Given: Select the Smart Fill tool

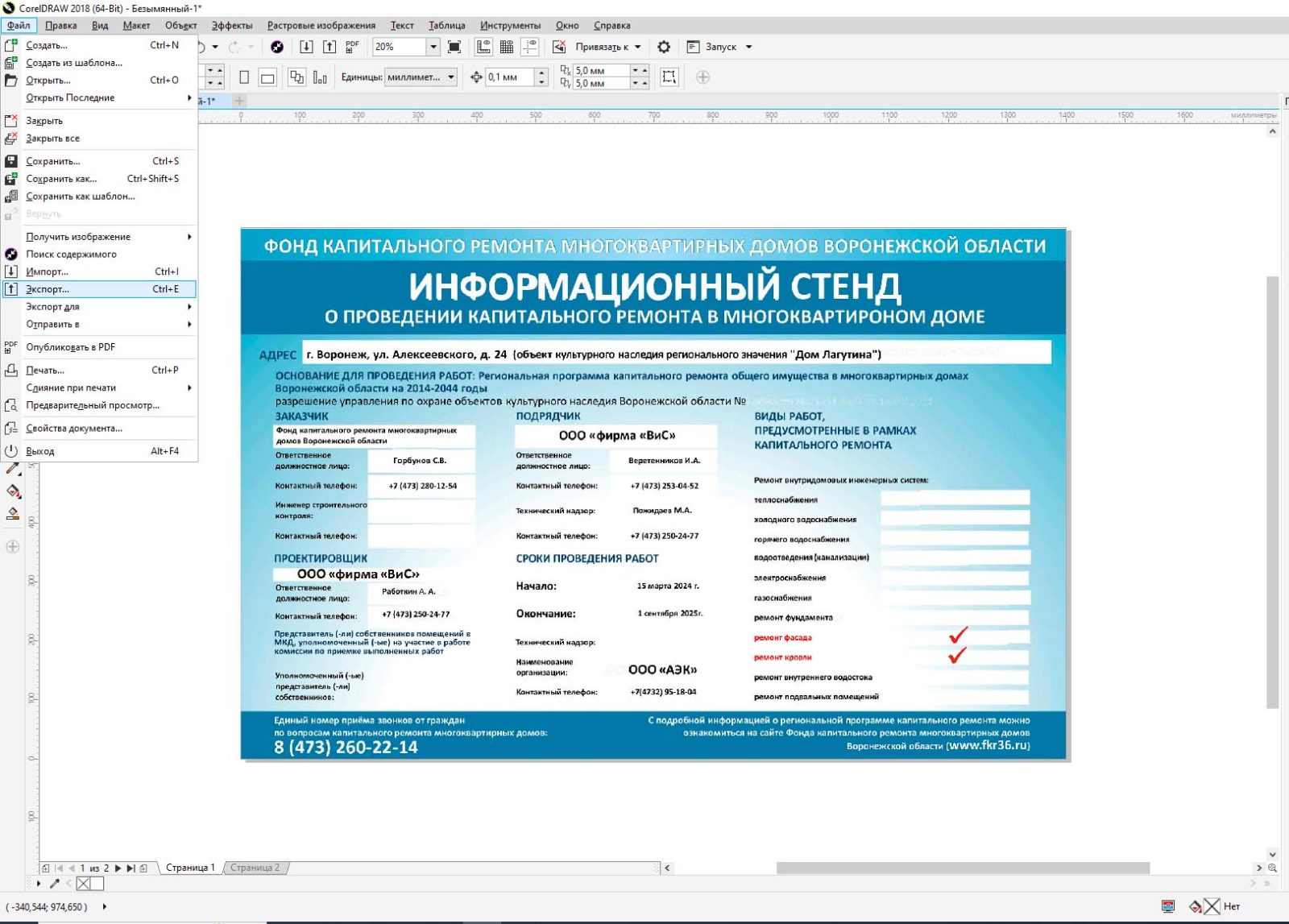Looking at the screenshot, I should pyautogui.click(x=13, y=514).
